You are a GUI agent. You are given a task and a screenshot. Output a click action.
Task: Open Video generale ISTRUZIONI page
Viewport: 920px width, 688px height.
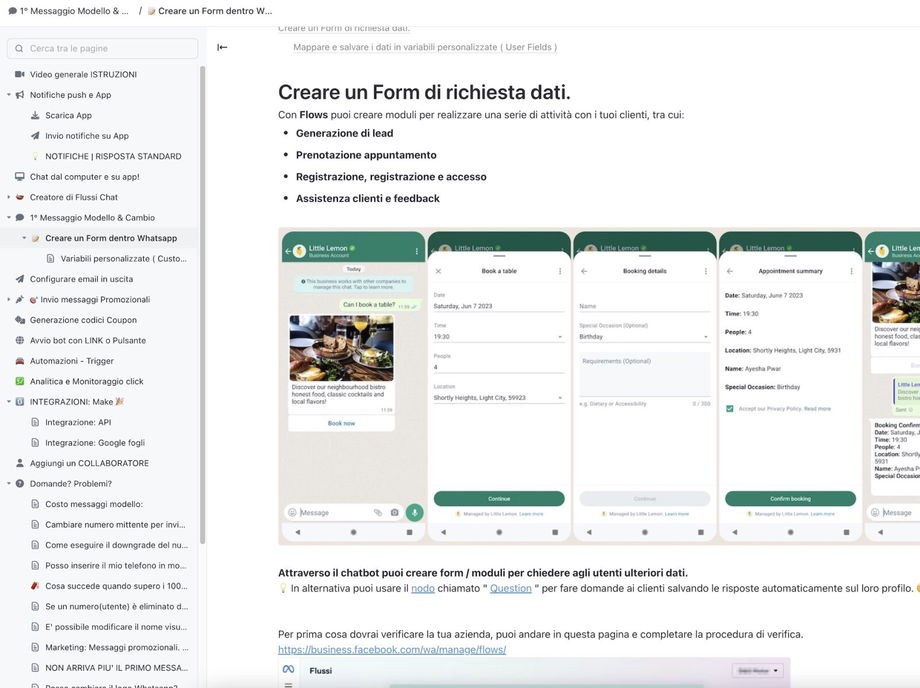(83, 74)
